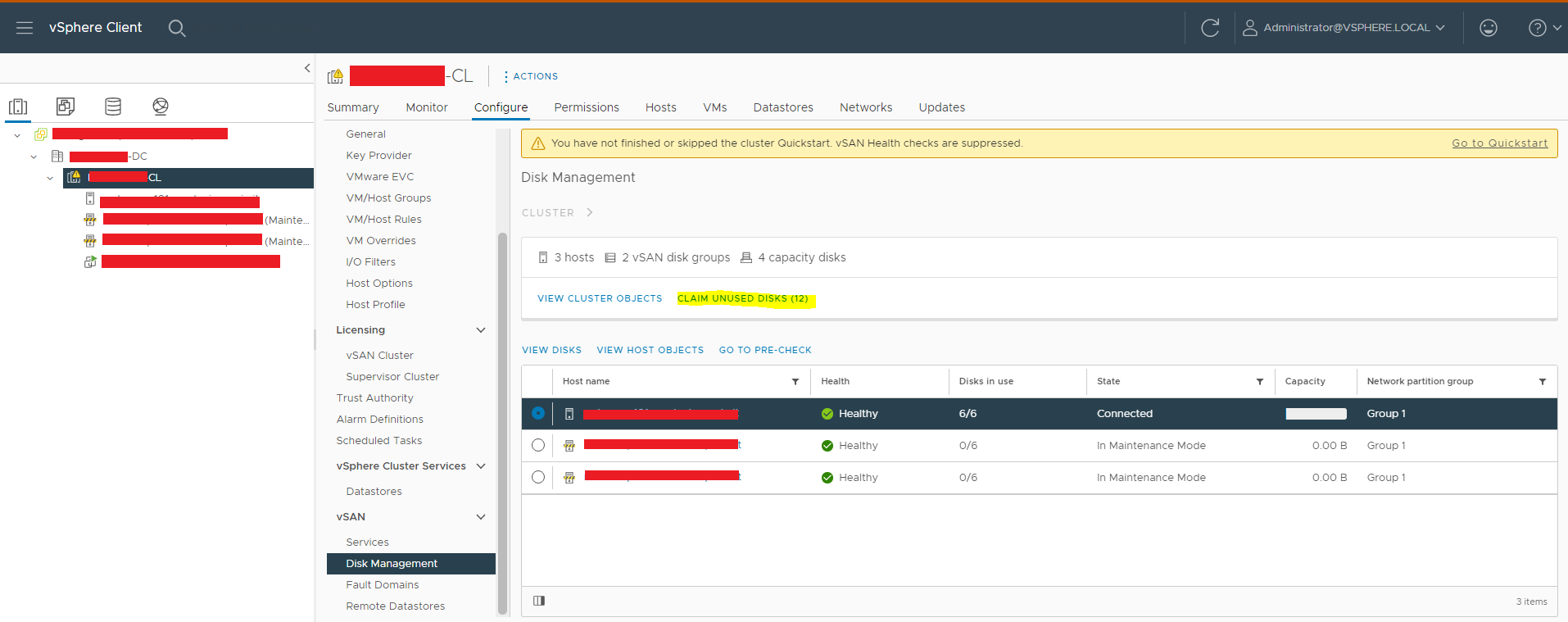Open the Summary tab

pyautogui.click(x=353, y=107)
